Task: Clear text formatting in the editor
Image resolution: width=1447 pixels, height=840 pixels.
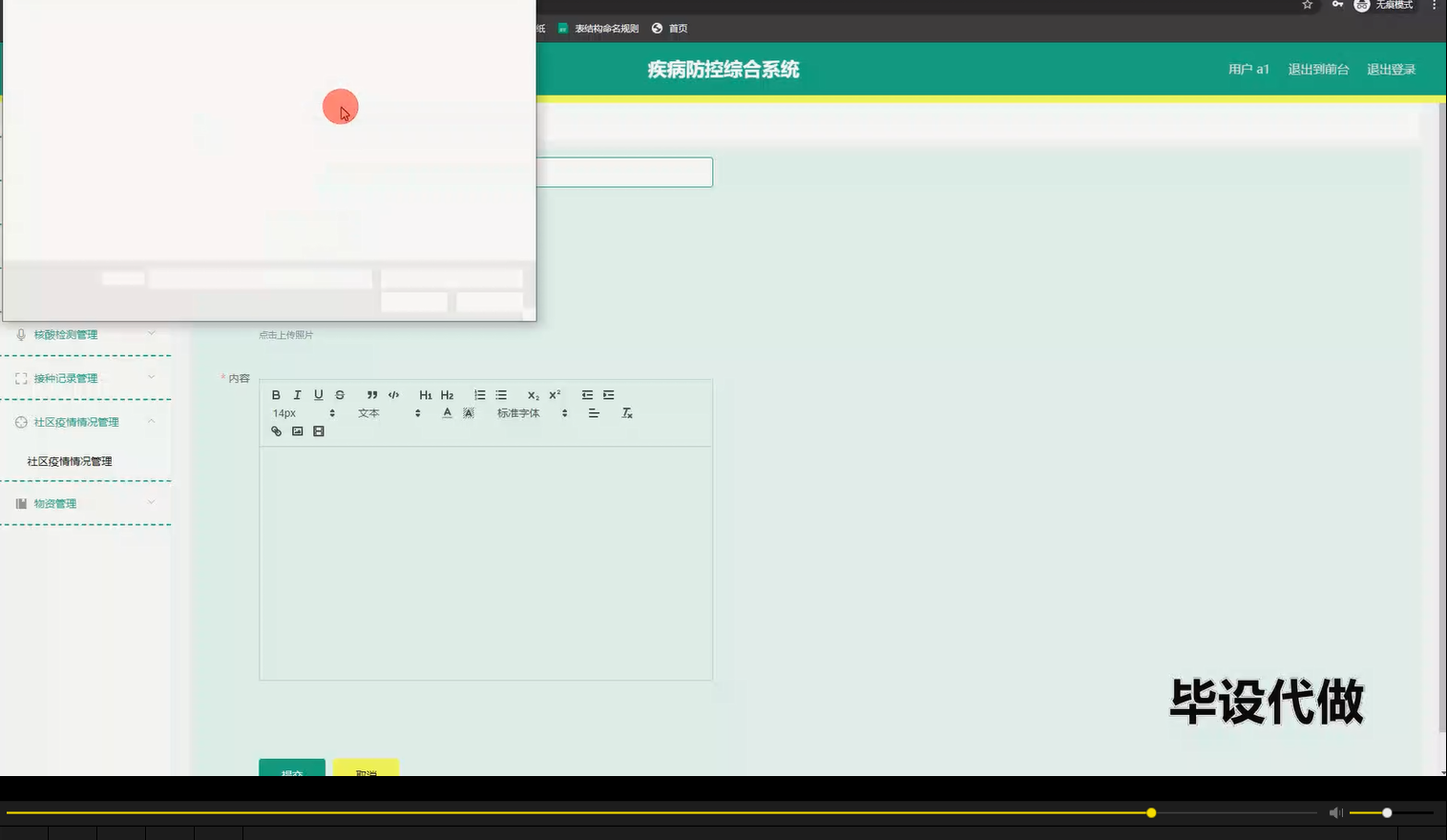Action: 627,413
